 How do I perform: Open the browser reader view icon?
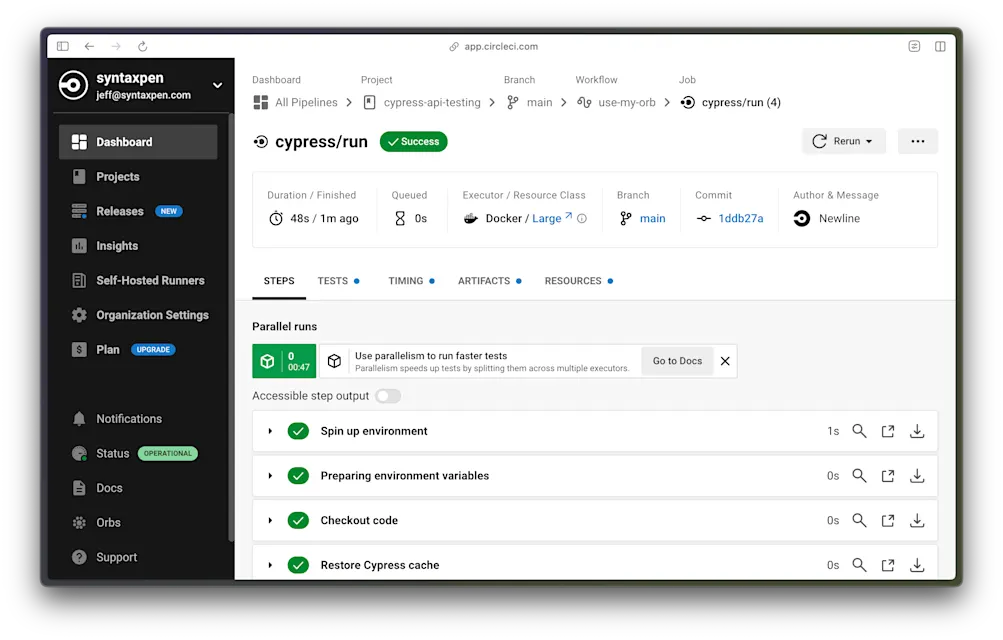[914, 46]
